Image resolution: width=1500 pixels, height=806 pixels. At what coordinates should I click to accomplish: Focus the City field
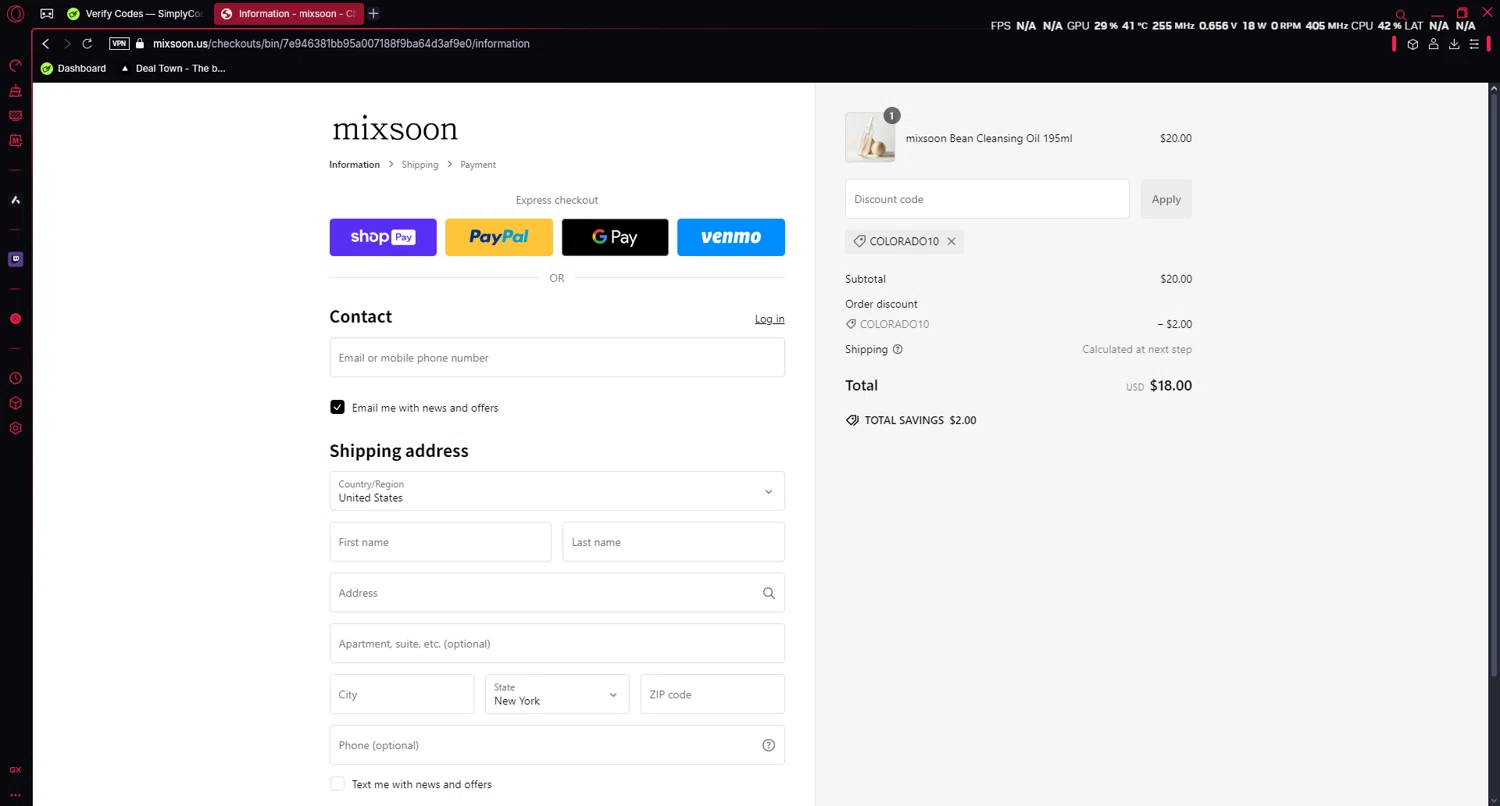(402, 694)
